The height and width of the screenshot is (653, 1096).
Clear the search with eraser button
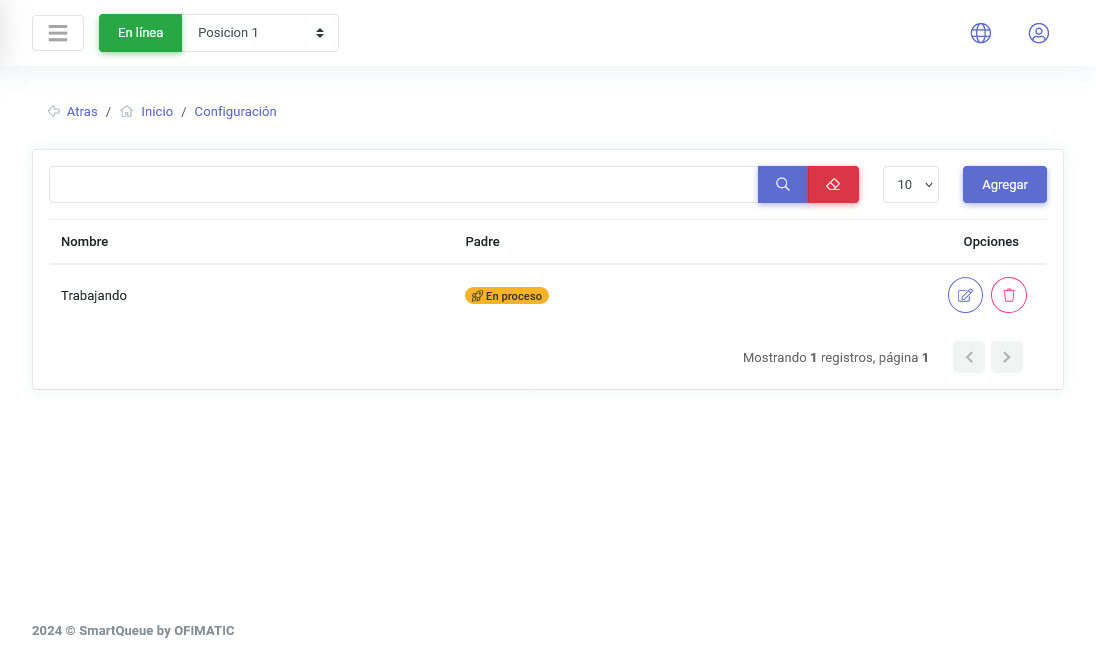(833, 185)
